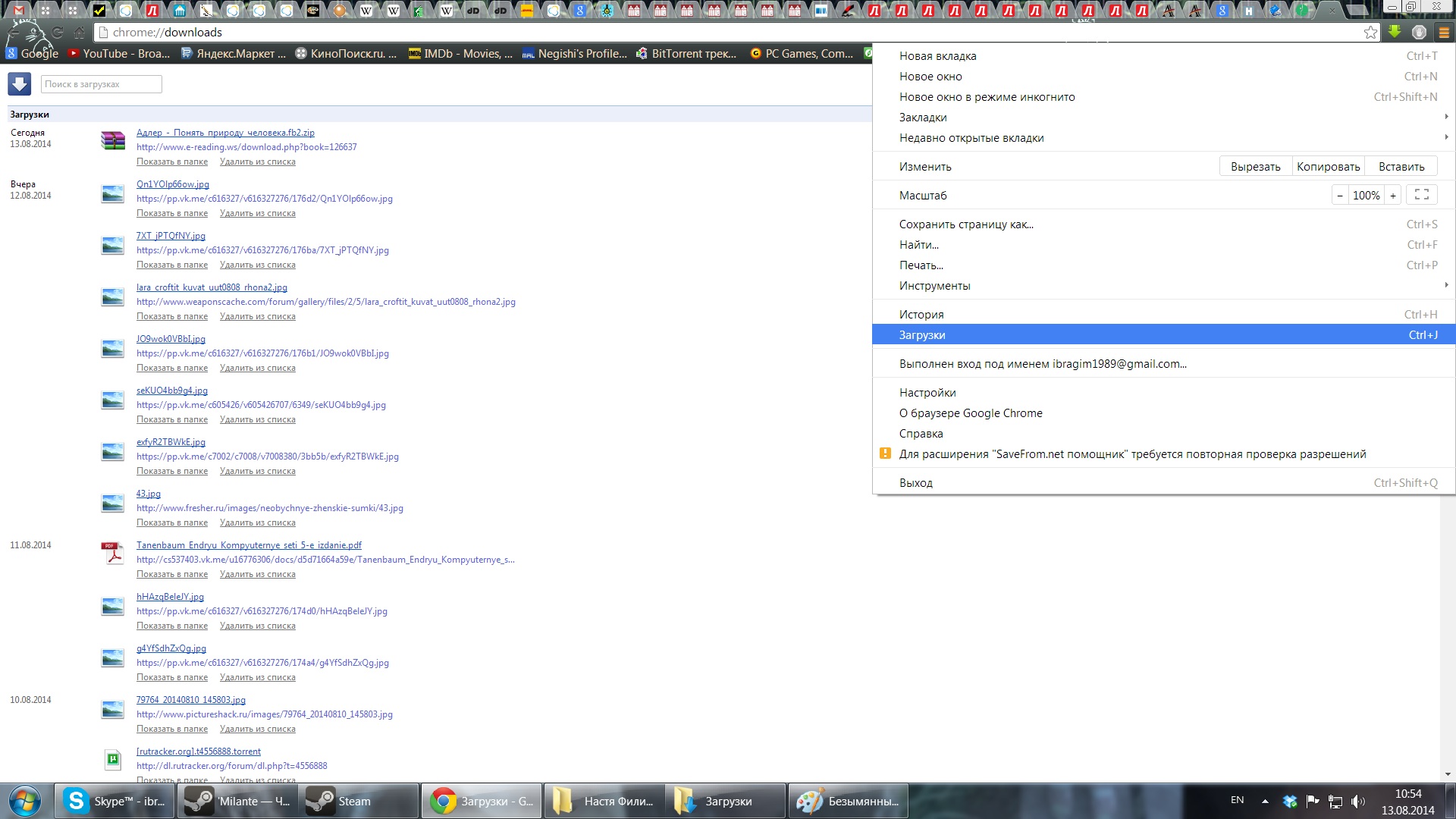
Task: Select Найти menu item
Action: pyautogui.click(x=1163, y=245)
